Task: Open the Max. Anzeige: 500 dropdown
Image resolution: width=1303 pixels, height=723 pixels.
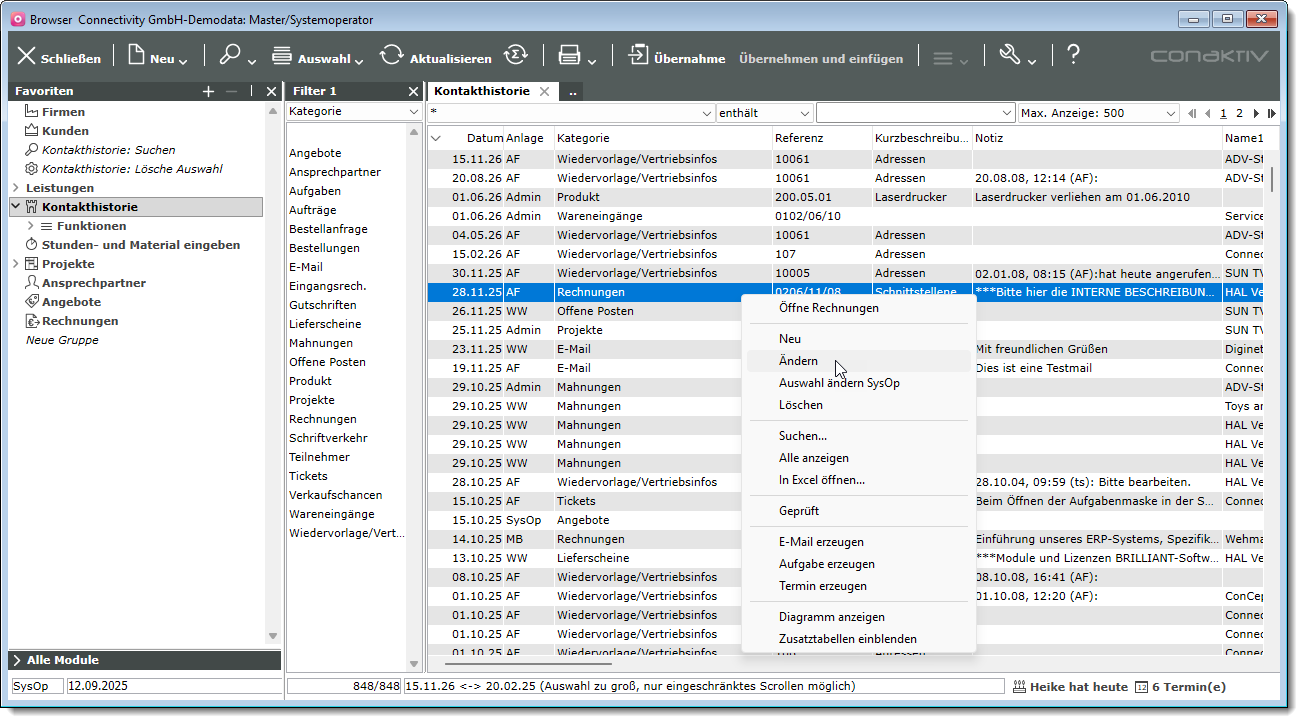Action: click(1171, 113)
